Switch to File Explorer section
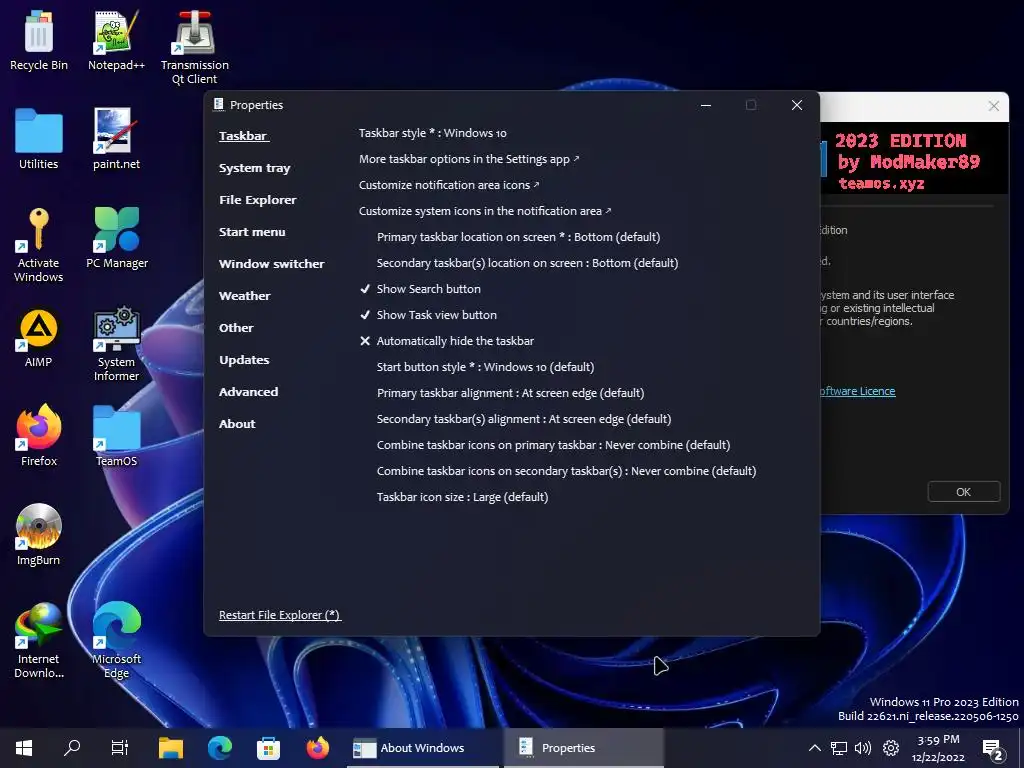This screenshot has width=1024, height=768. click(257, 200)
